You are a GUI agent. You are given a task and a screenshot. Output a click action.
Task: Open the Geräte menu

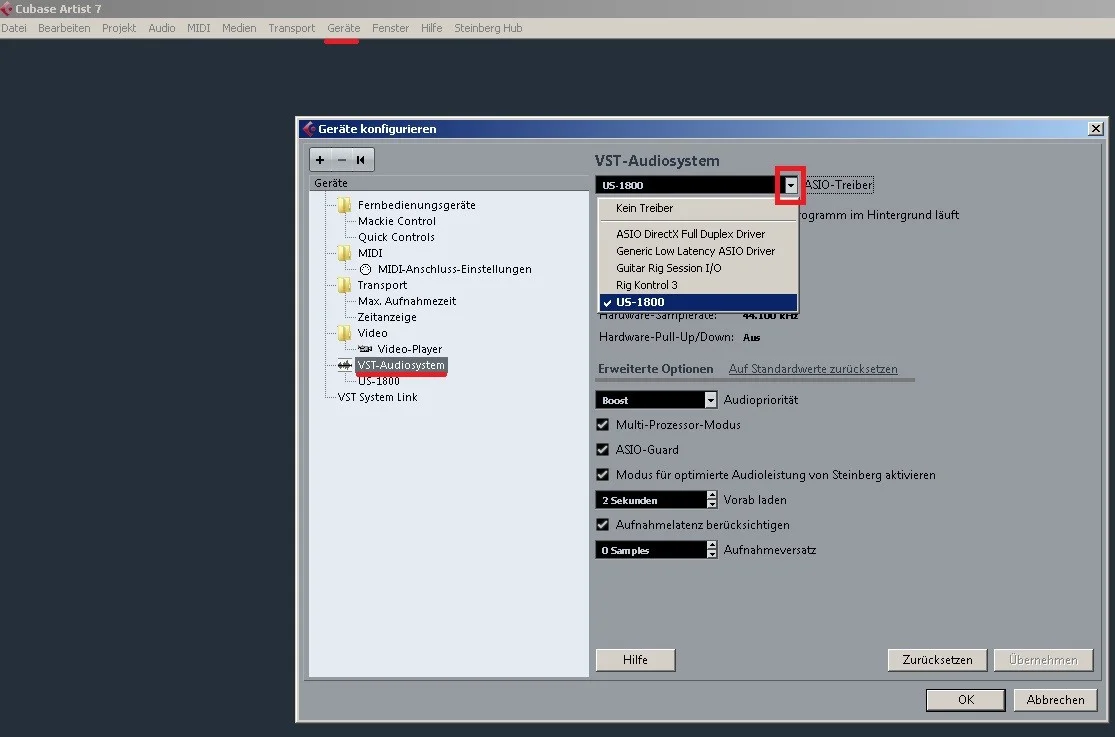tap(343, 28)
